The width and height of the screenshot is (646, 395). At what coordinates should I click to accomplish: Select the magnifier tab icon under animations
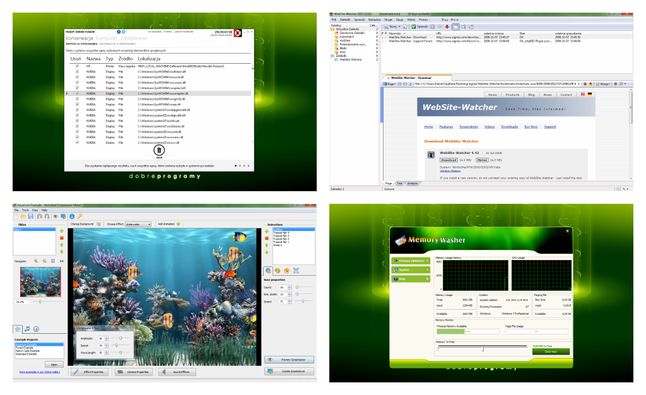click(x=268, y=271)
